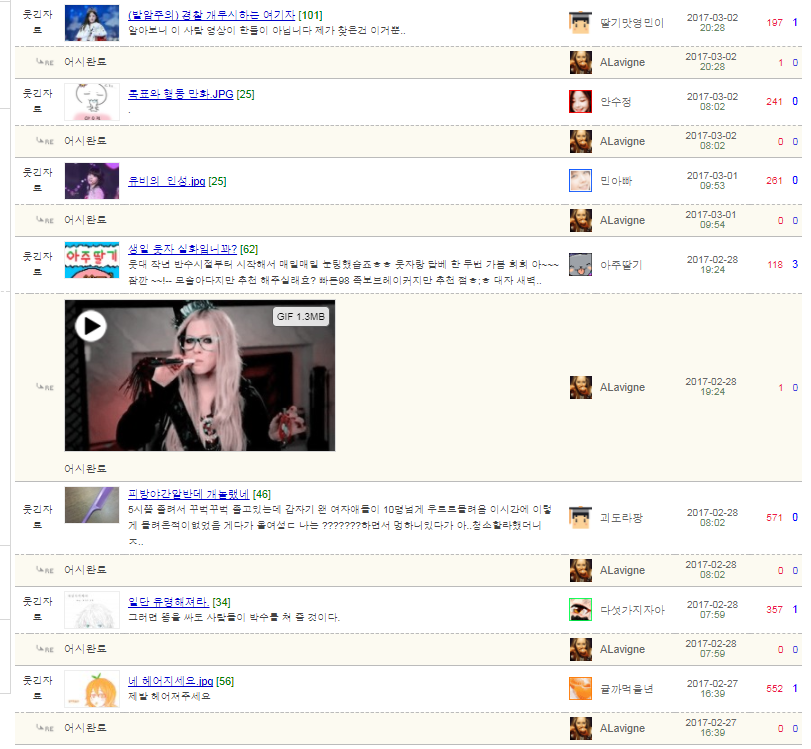The image size is (811, 749).
Task: Click the RE reply arrow under the .JPG [25] post
Action: [45, 141]
